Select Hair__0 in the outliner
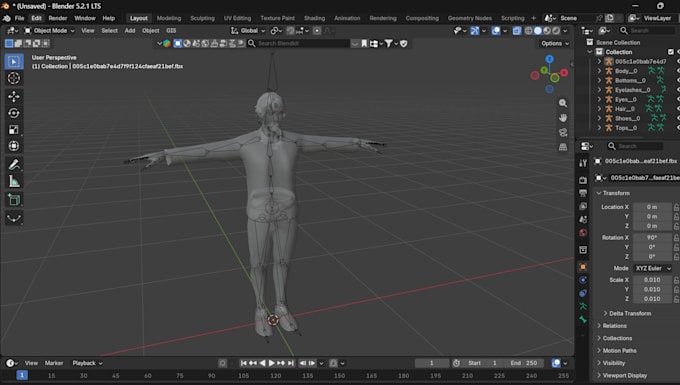 (x=624, y=109)
